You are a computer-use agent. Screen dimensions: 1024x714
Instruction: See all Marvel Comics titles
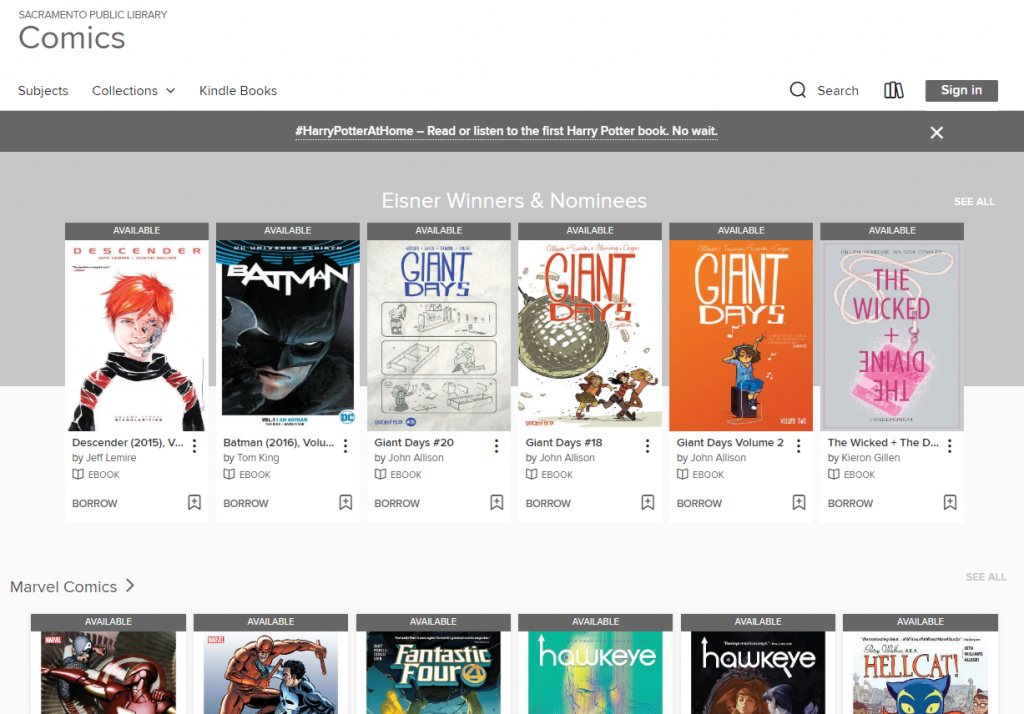[x=986, y=577]
